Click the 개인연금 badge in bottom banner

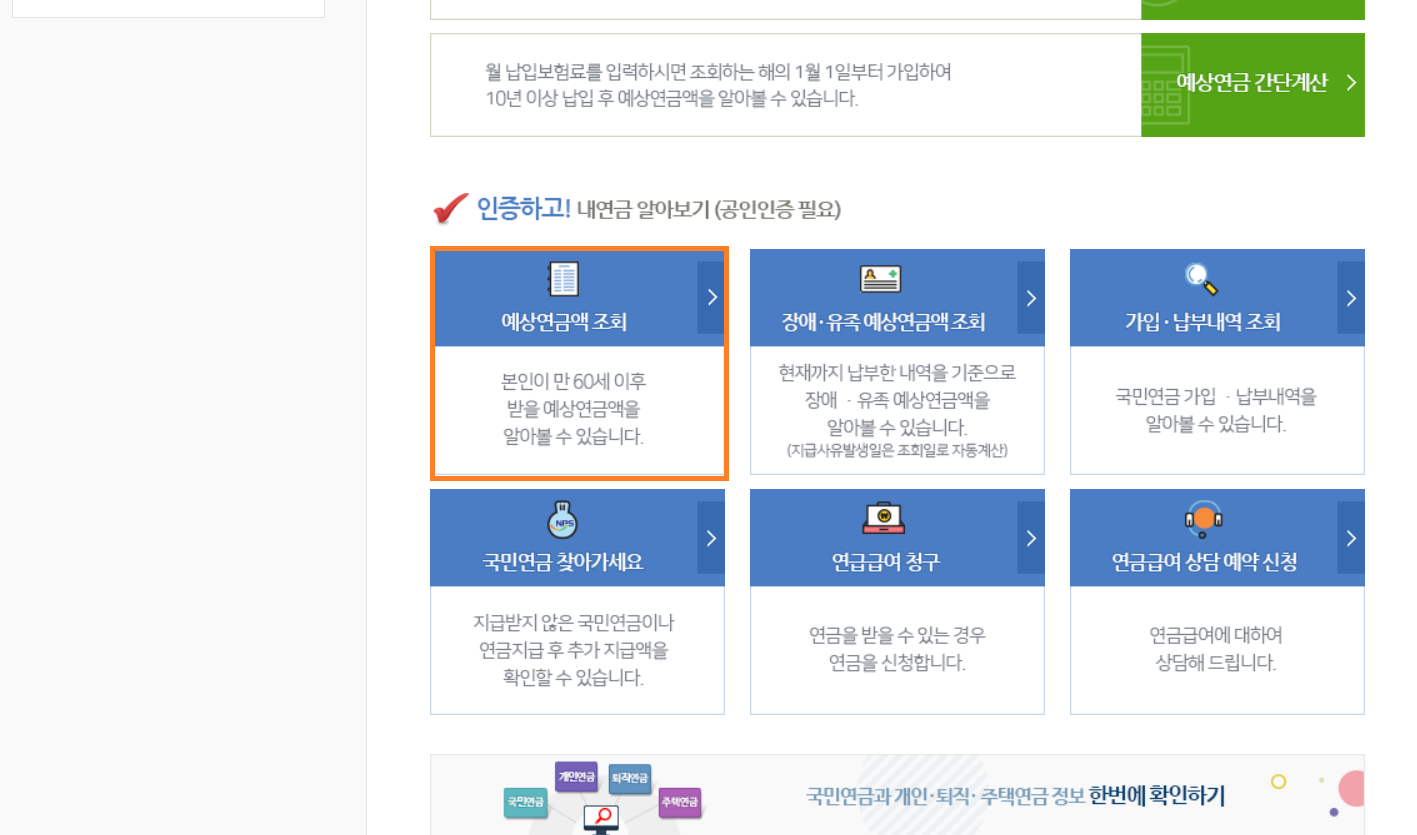(576, 777)
